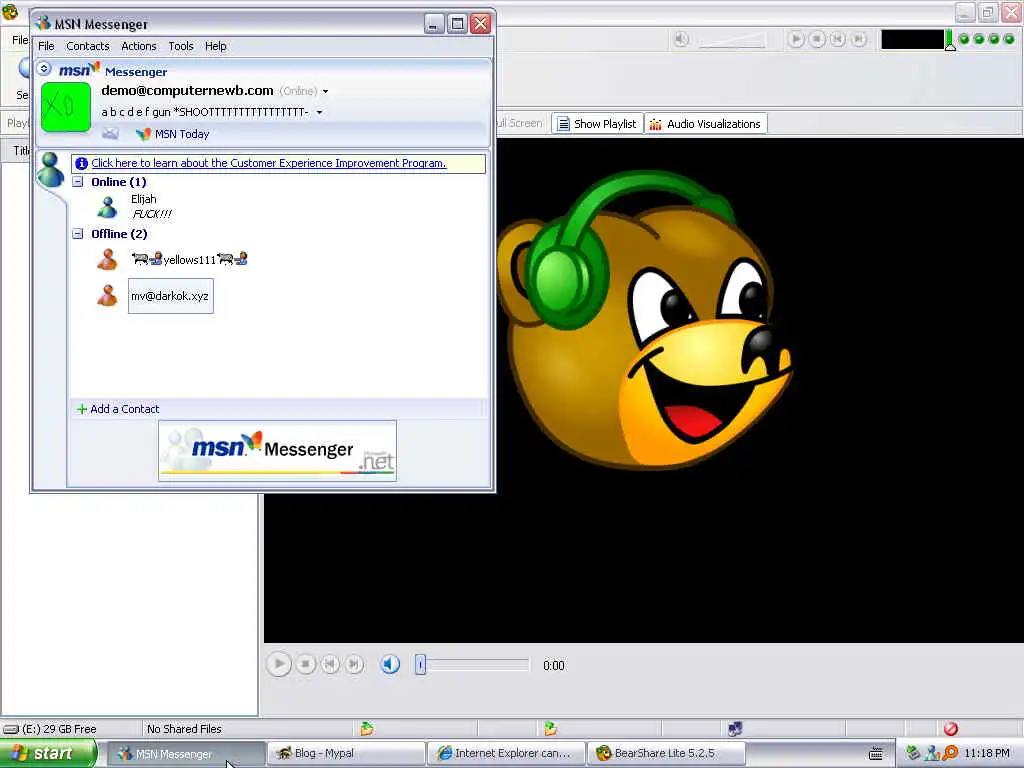Viewport: 1024px width, 768px height.
Task: Open the File menu in MSN Messenger
Action: [46, 46]
